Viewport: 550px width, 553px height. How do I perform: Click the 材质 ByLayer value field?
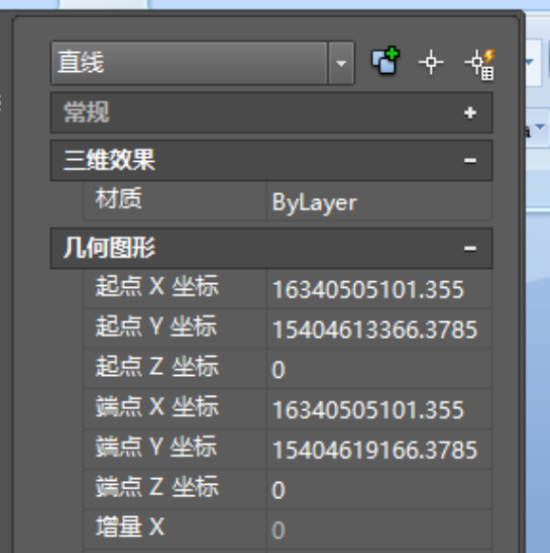click(379, 202)
